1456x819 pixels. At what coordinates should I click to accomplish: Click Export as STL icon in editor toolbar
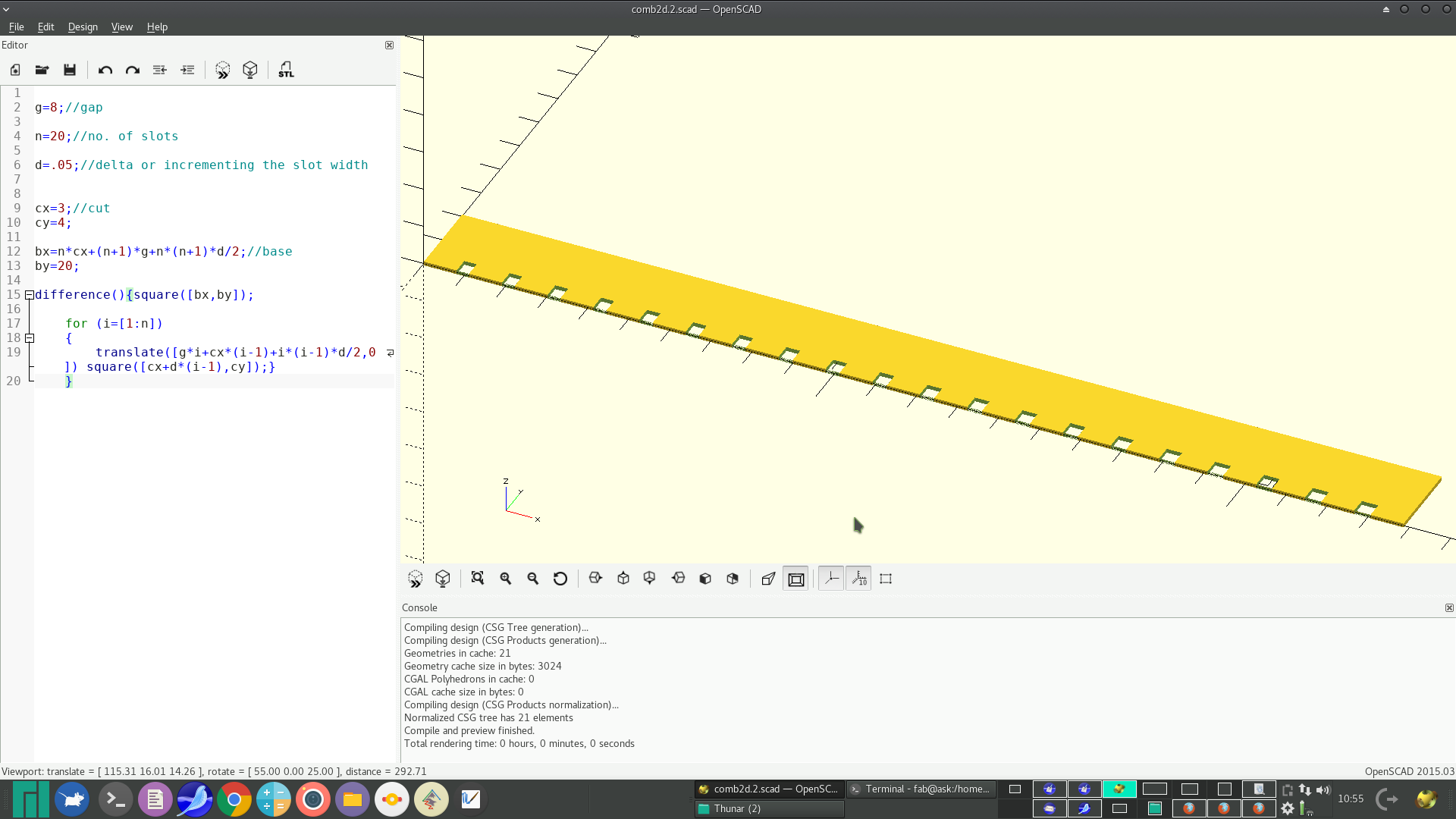click(286, 70)
